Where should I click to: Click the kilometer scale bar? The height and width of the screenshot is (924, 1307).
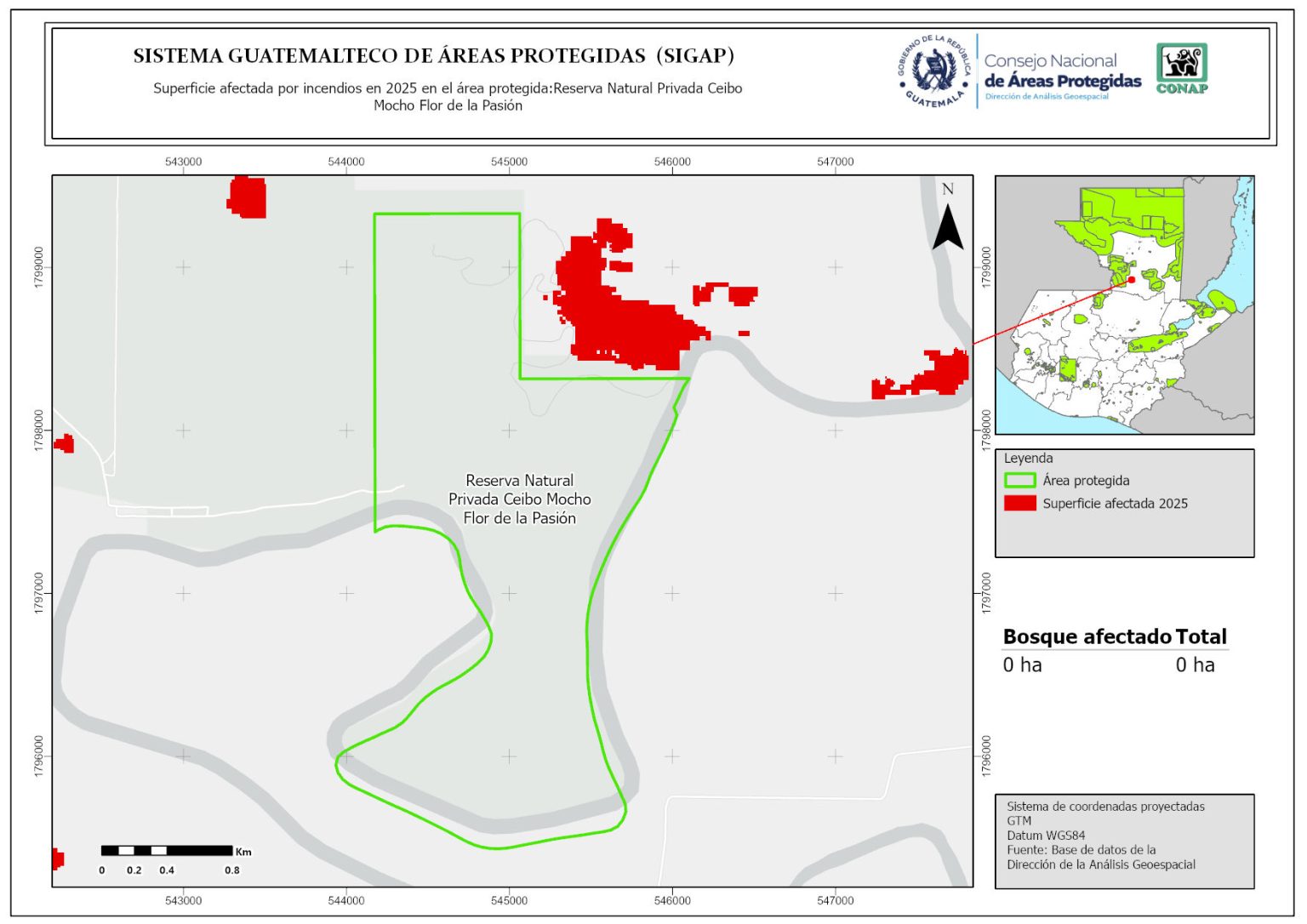167,850
